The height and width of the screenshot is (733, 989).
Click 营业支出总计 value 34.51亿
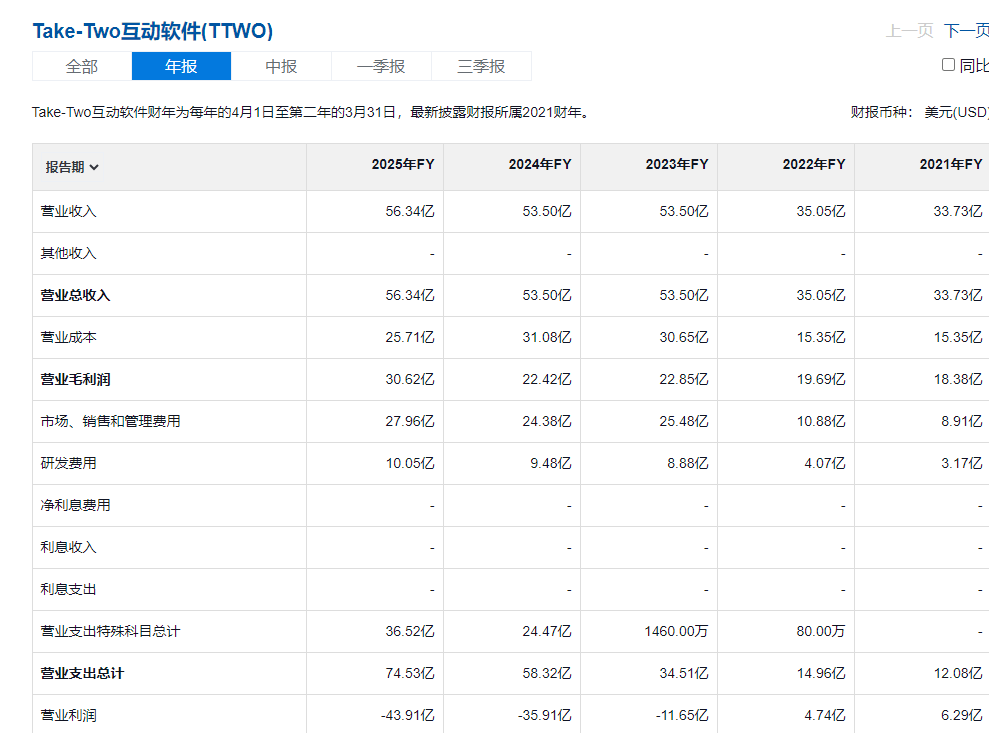684,673
